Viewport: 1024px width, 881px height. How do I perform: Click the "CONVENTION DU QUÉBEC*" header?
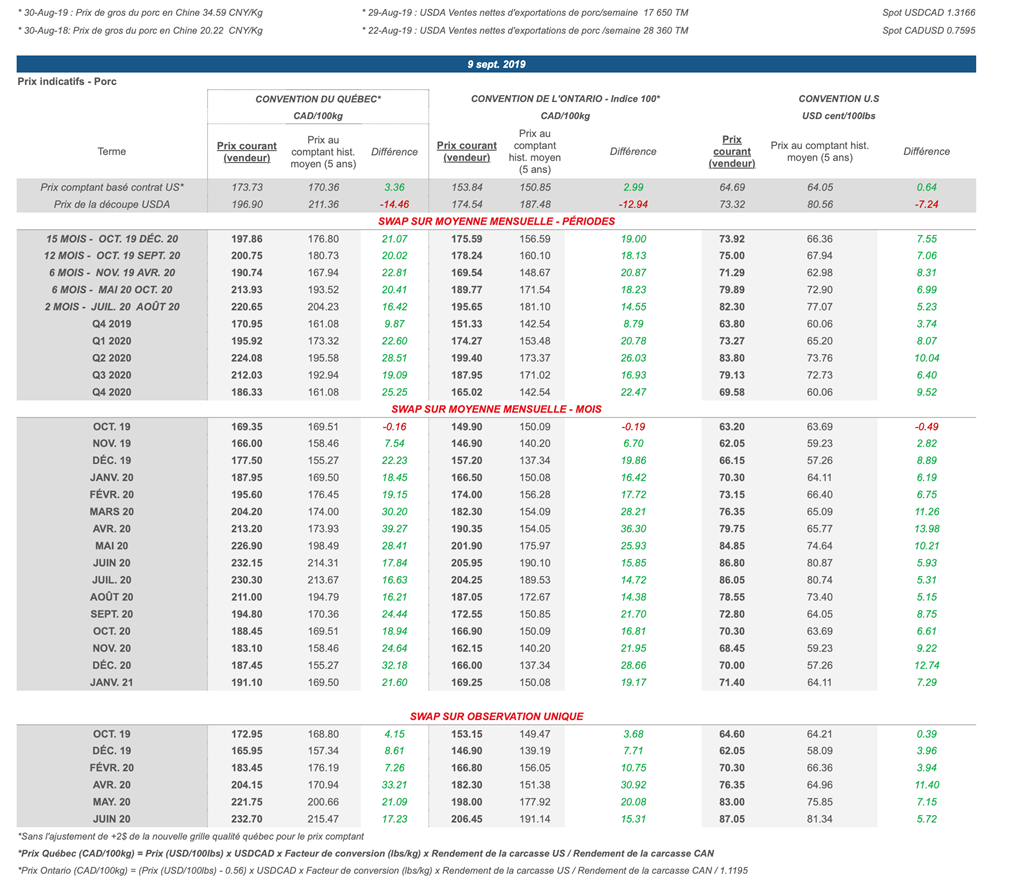[318, 99]
